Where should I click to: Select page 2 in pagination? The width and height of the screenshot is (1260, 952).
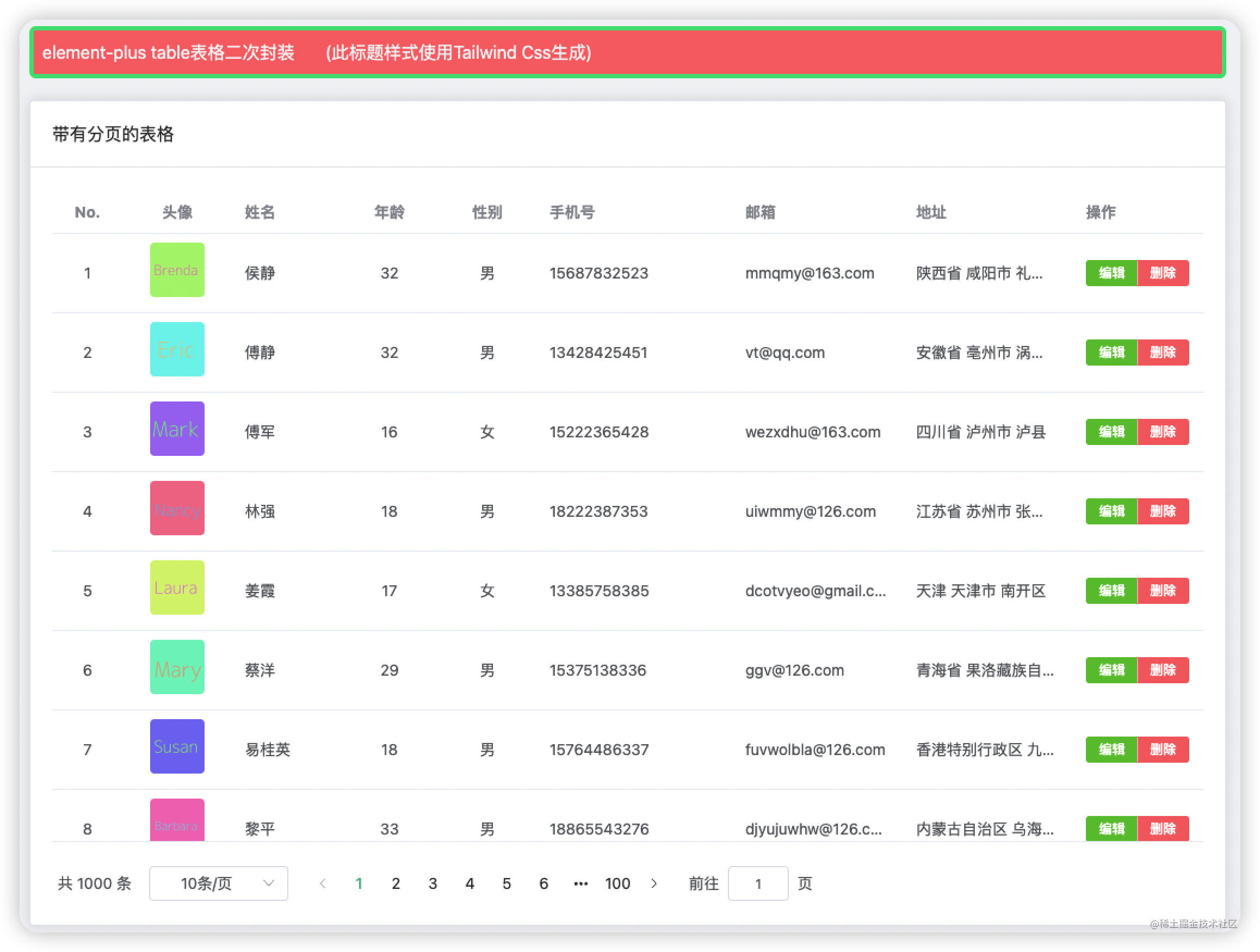tap(396, 883)
